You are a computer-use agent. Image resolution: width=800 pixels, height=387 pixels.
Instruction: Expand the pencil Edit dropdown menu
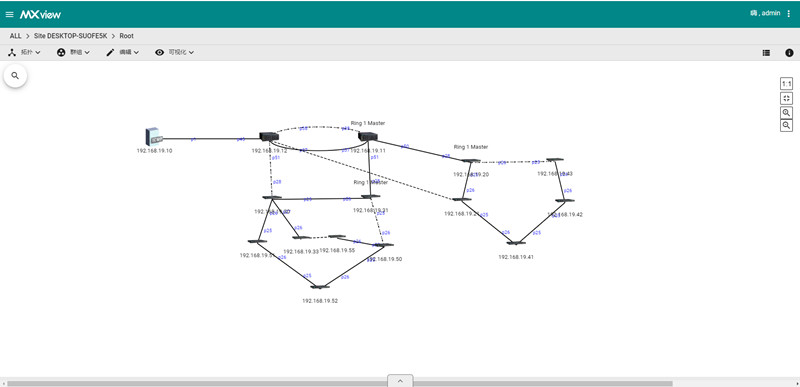(122, 53)
